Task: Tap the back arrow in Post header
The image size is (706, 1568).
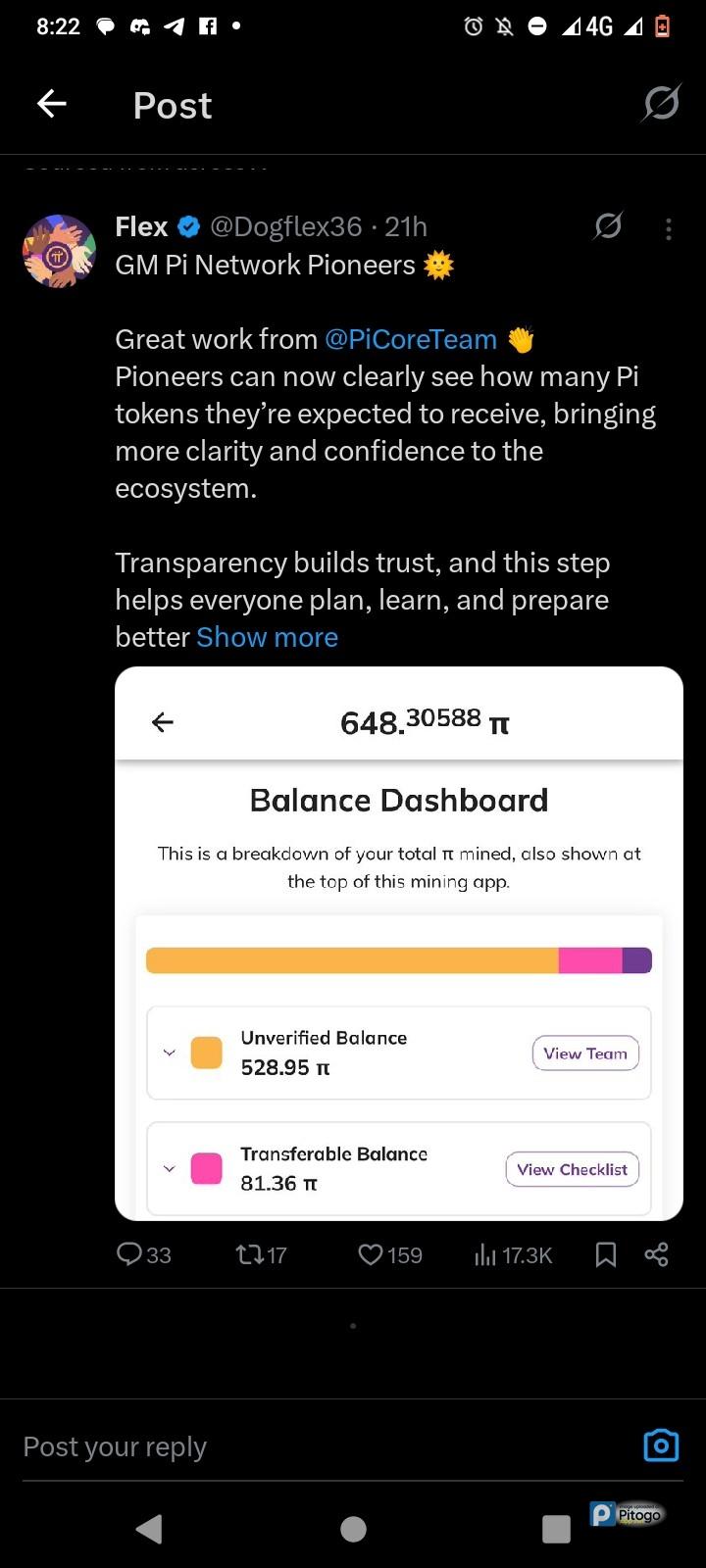Action: click(x=52, y=104)
